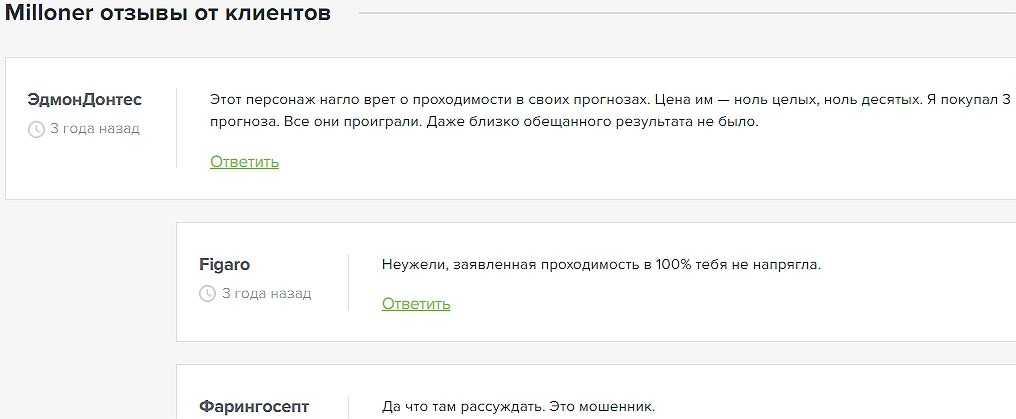
Task: Click the Ответить link under ЭдмонДонтес's review
Action: [244, 162]
